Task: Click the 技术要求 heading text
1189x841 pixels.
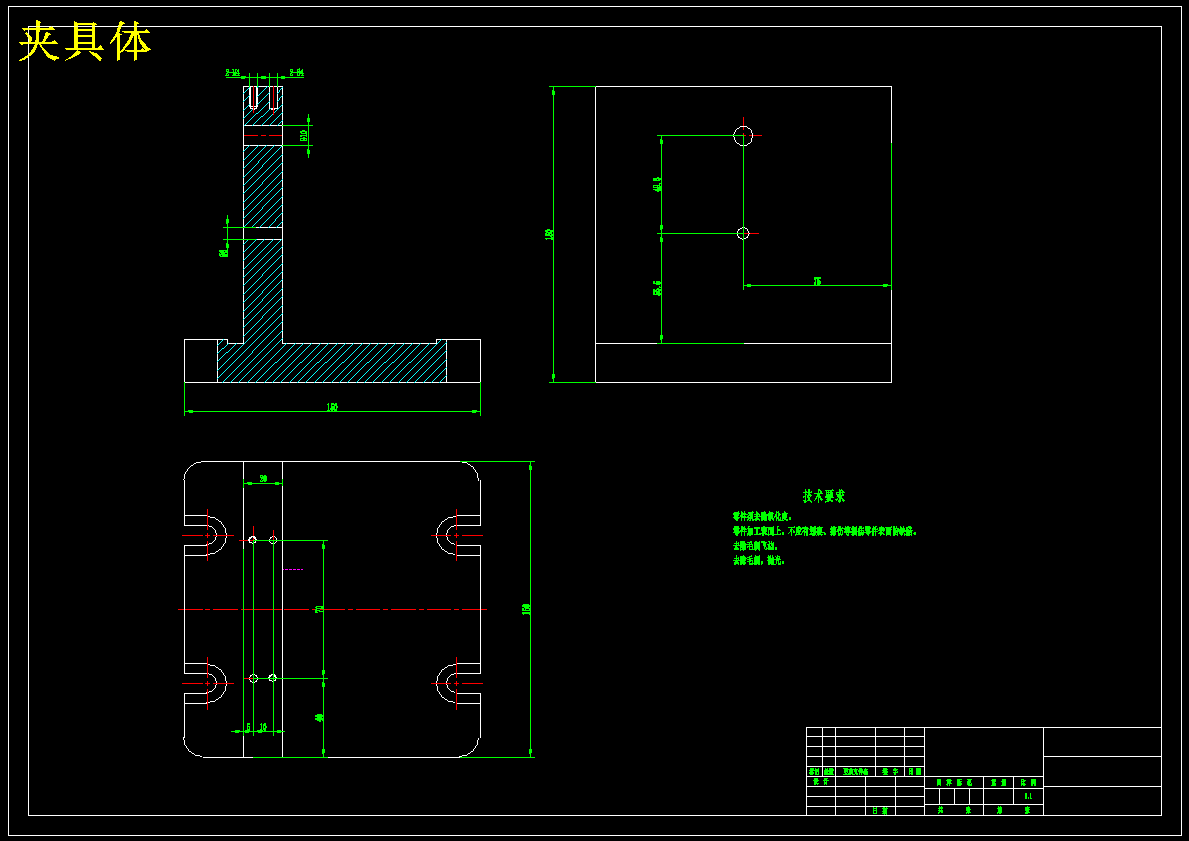Action: coord(824,496)
